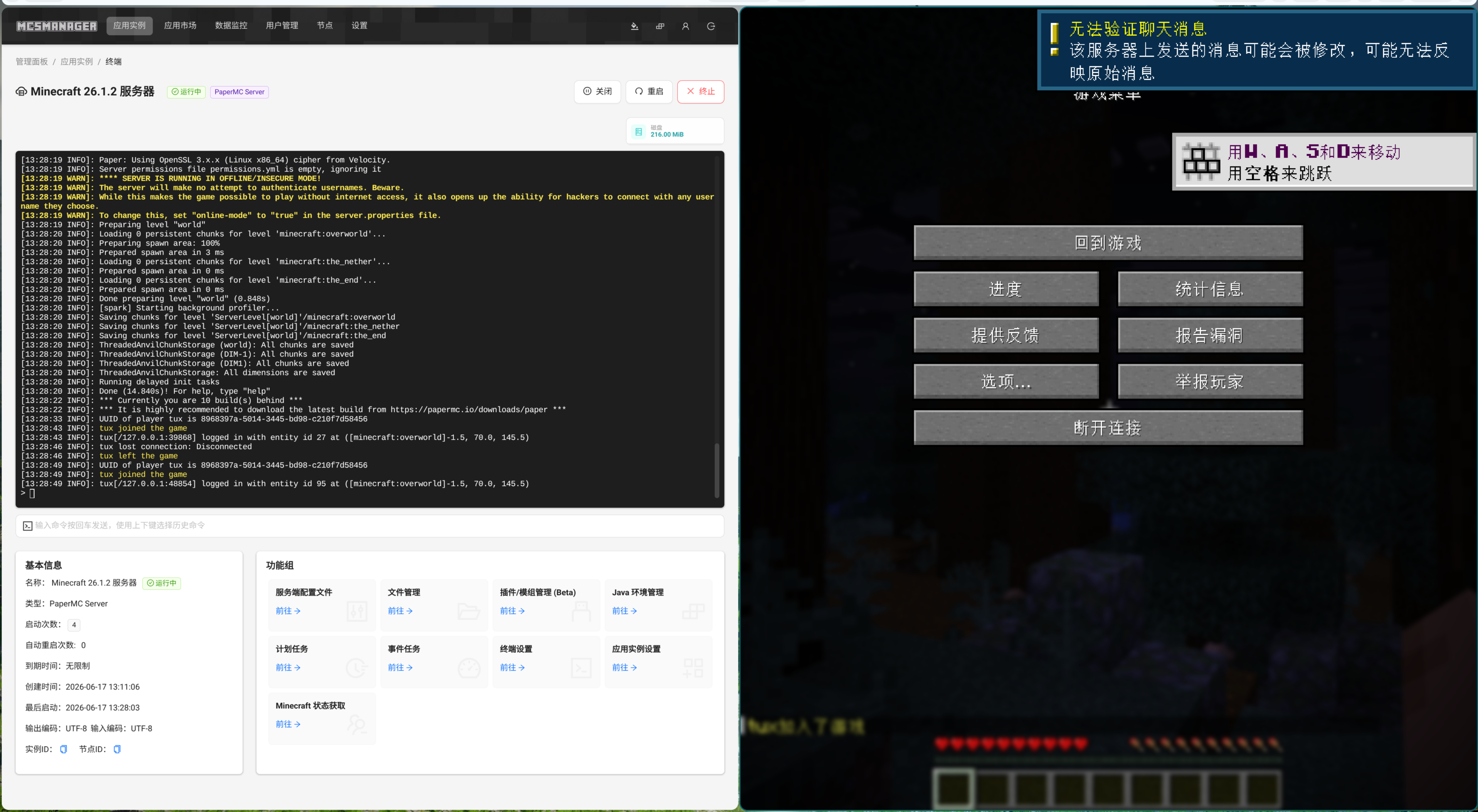
Task: Click 断开连接 in the Minecraft menu
Action: pyautogui.click(x=1108, y=427)
